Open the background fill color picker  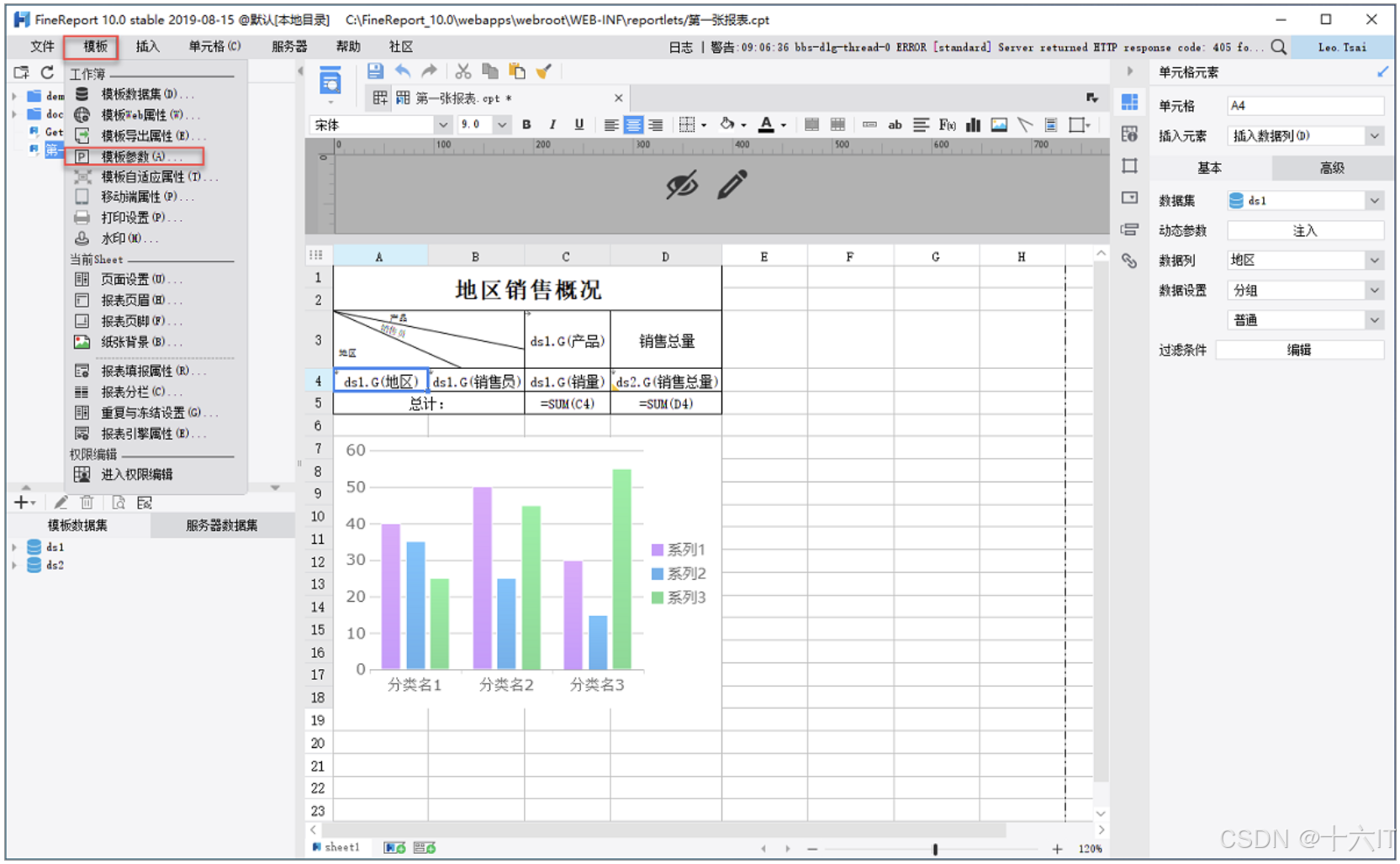pyautogui.click(x=733, y=125)
